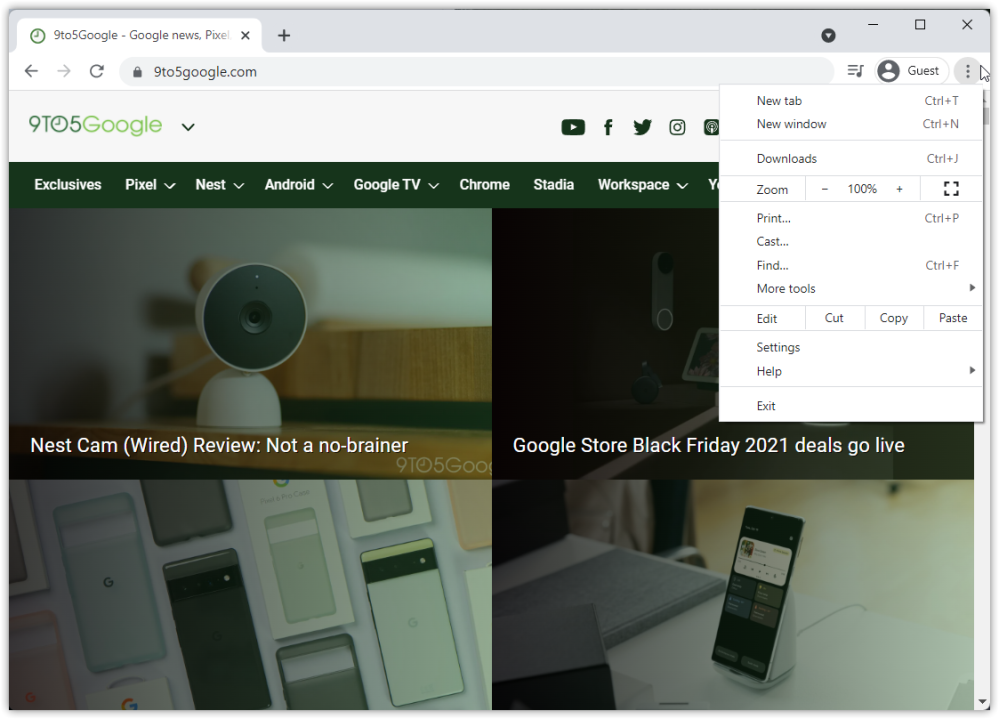Screen dimensions: 999x719
Task: Decrease zoom with the minus button
Action: [x=824, y=189]
